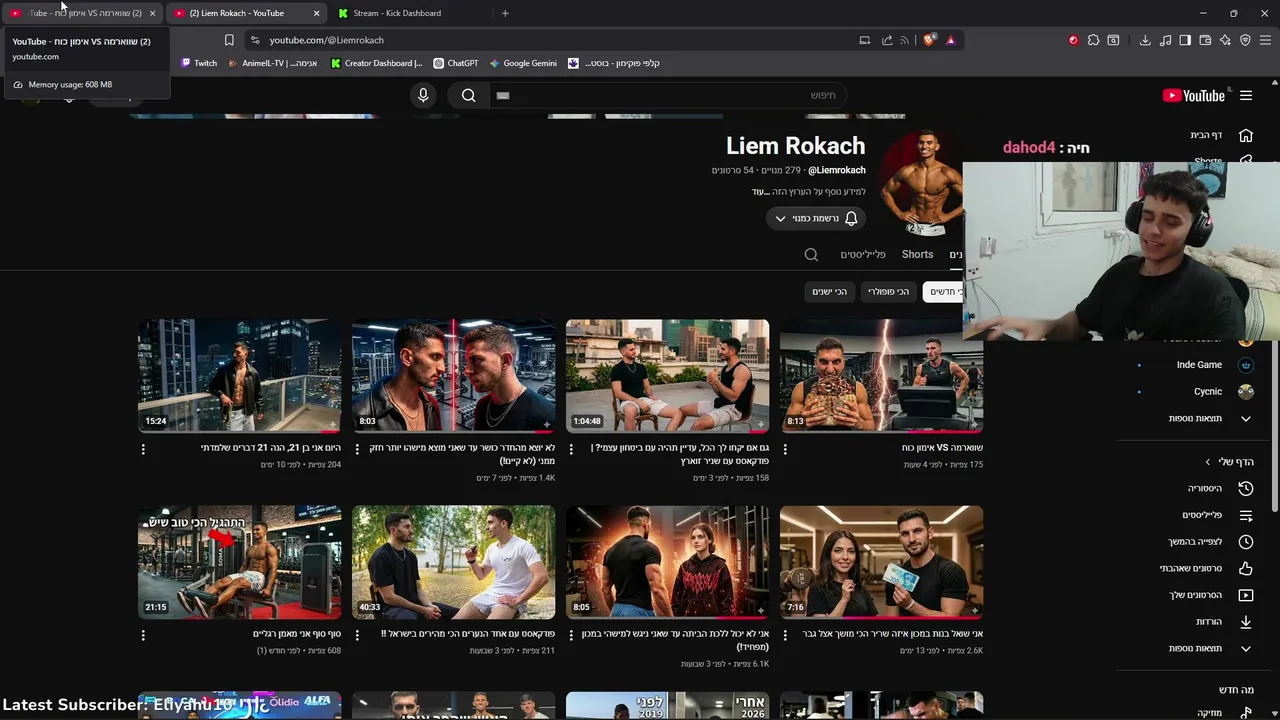
Task: Open Creator Dashboard bookmark
Action: 377,63
